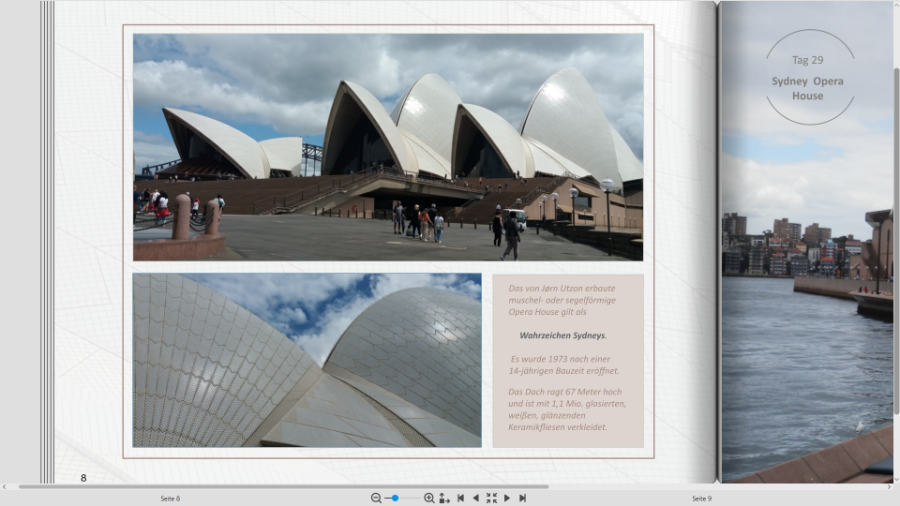Select the large Opera House photo
Image resolution: width=900 pixels, height=506 pixels.
click(x=388, y=147)
